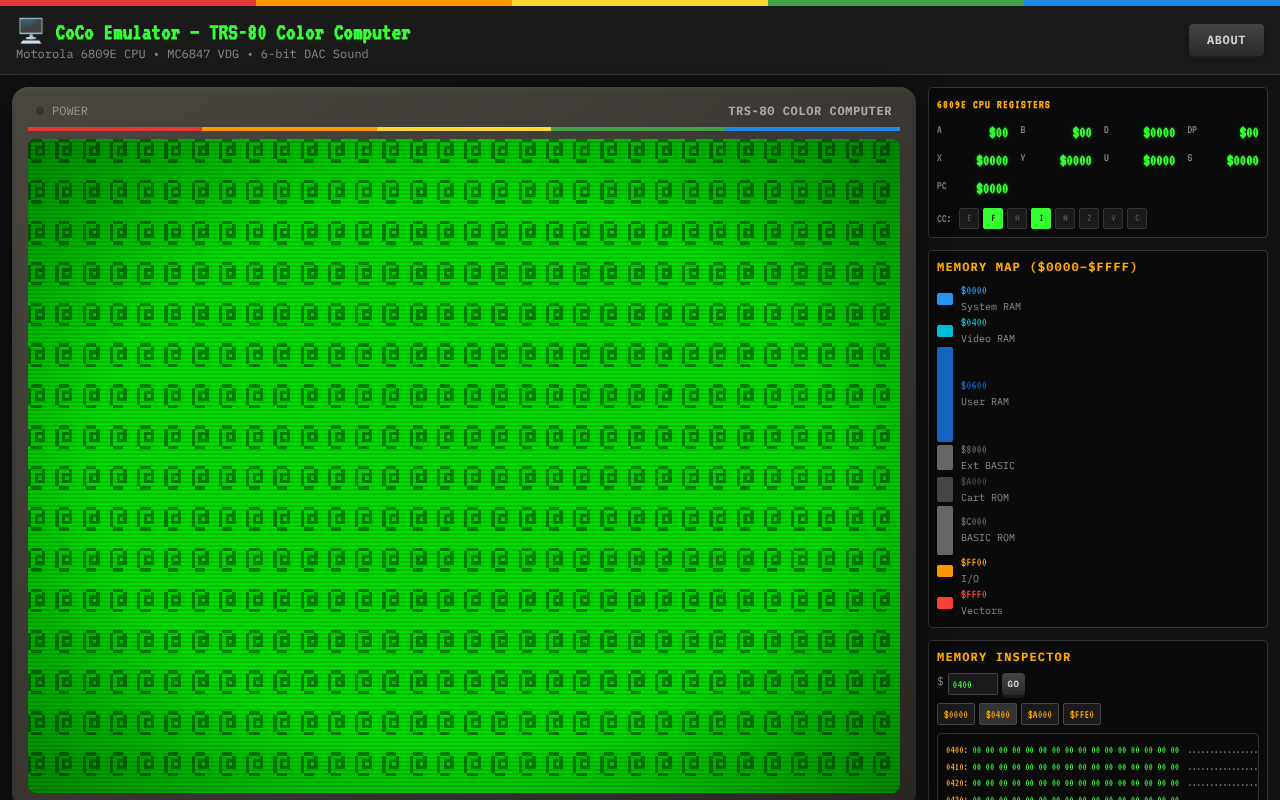Open the ABOUT page

(x=1226, y=40)
